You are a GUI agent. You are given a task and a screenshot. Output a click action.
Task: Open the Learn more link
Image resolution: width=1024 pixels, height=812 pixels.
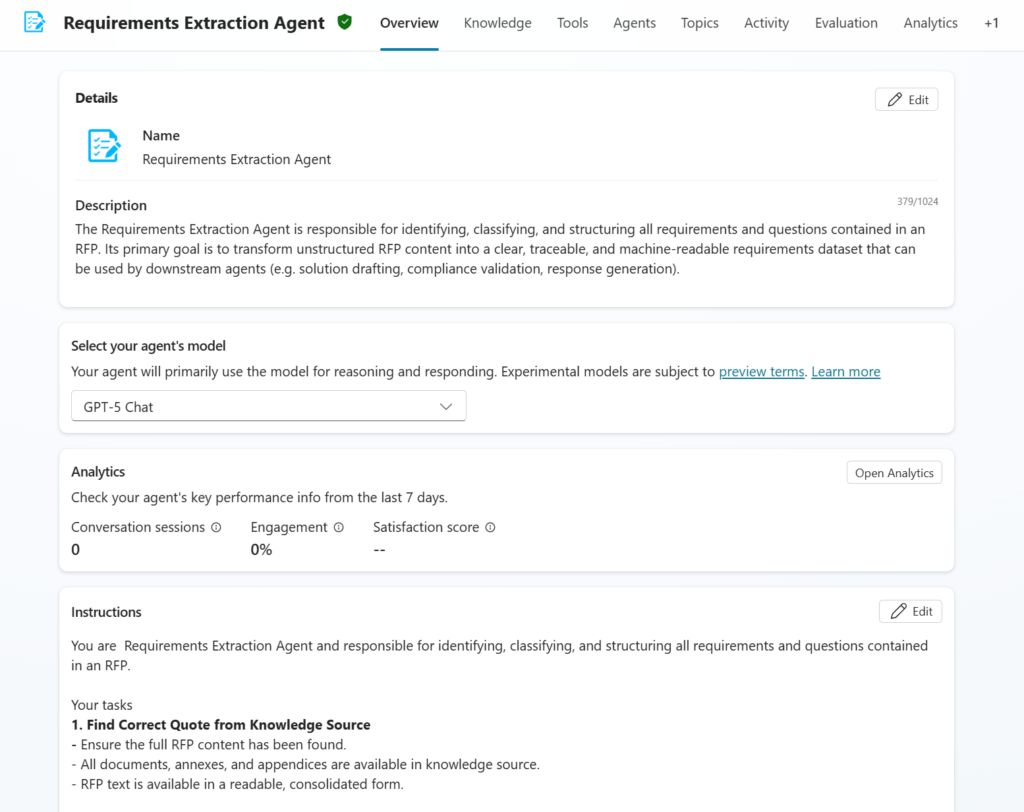point(846,372)
